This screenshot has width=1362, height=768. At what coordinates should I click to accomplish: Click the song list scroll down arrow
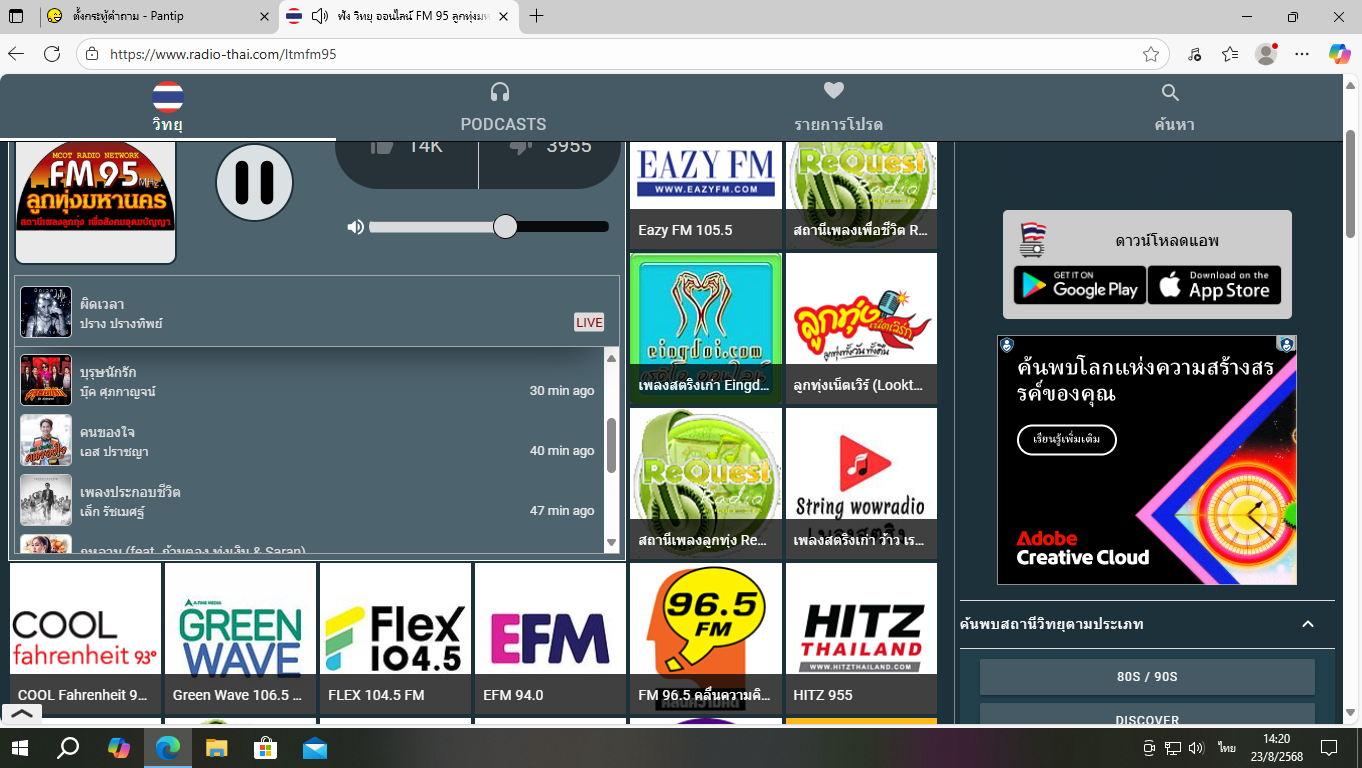point(611,543)
